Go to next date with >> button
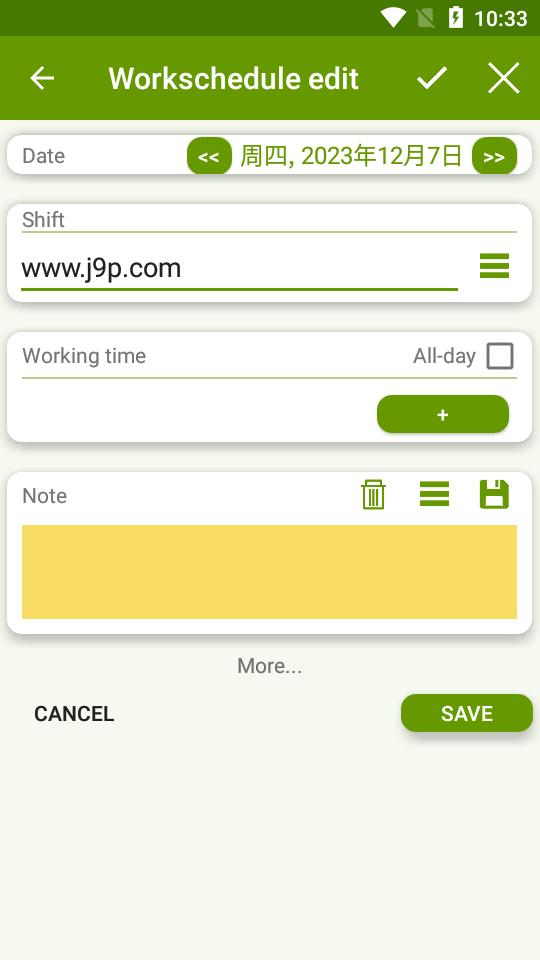 coord(494,156)
